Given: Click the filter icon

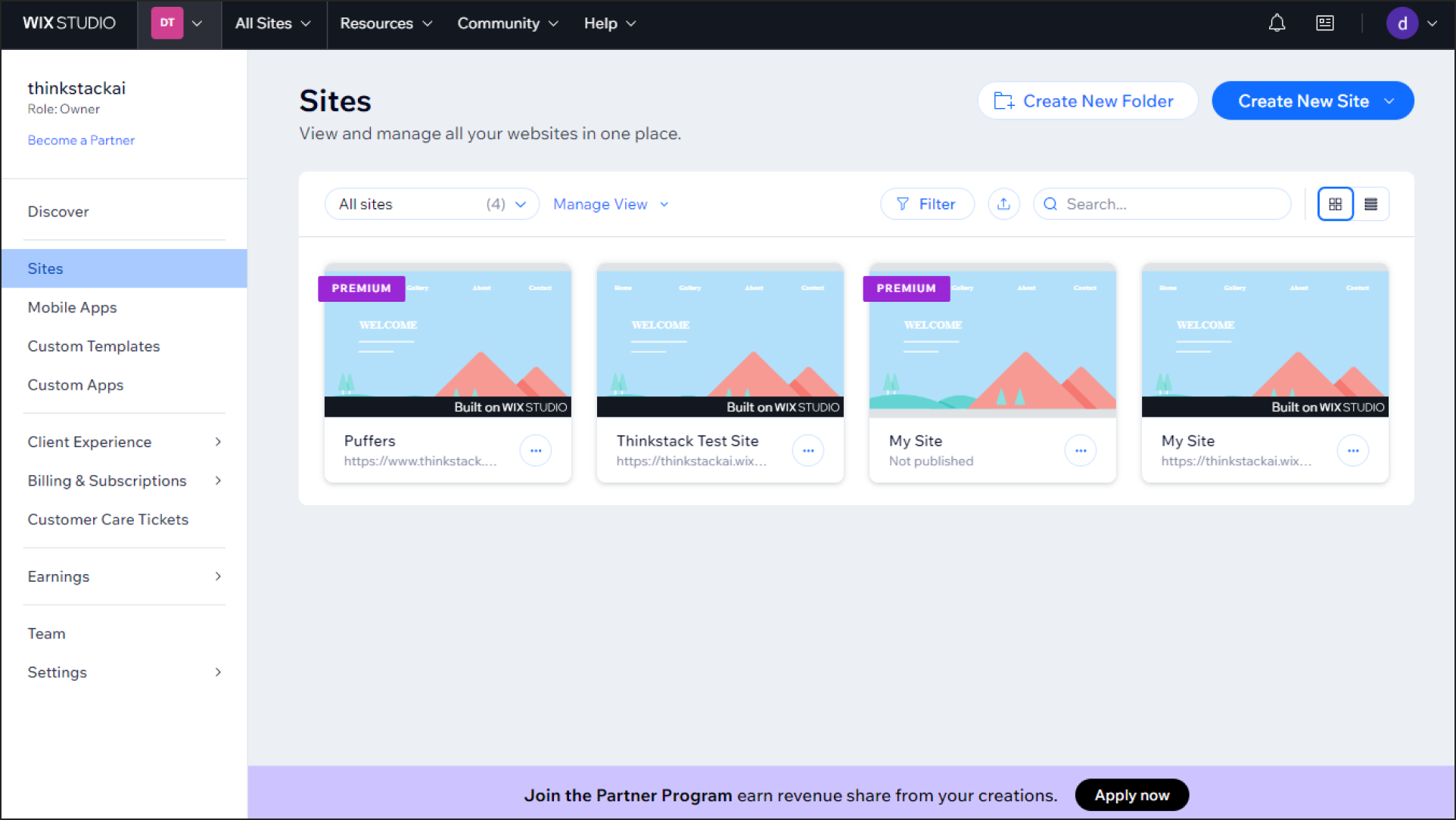Looking at the screenshot, I should 903,203.
